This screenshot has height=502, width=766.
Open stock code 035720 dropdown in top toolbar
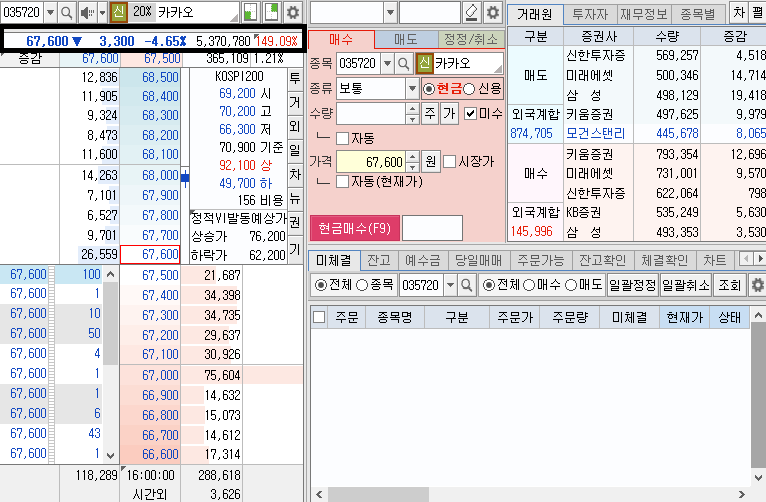pyautogui.click(x=50, y=12)
